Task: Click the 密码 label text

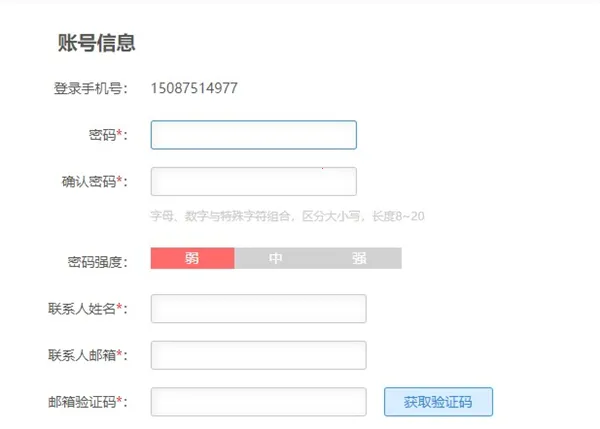Action: (101, 135)
